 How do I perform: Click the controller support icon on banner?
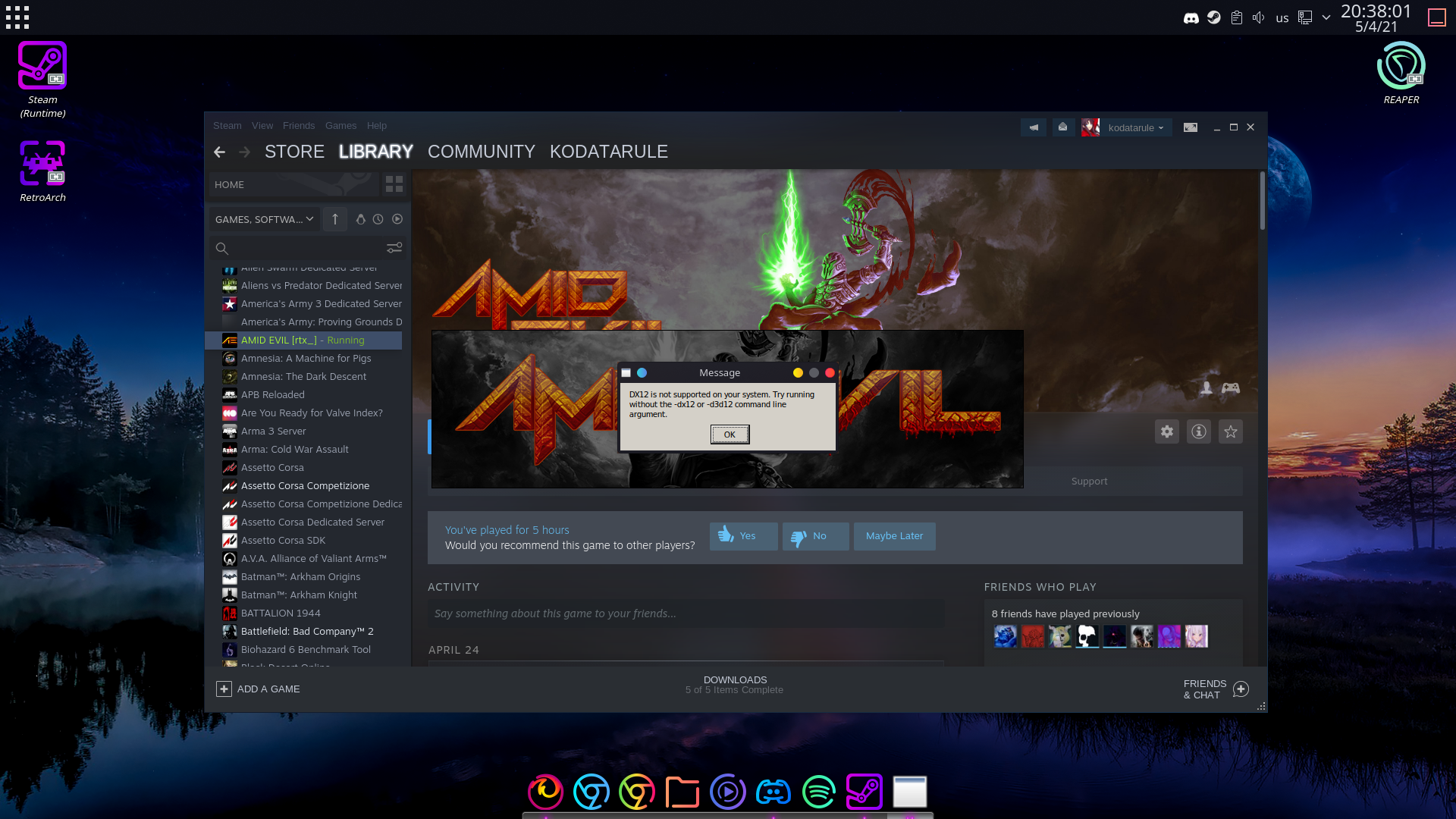[1231, 388]
